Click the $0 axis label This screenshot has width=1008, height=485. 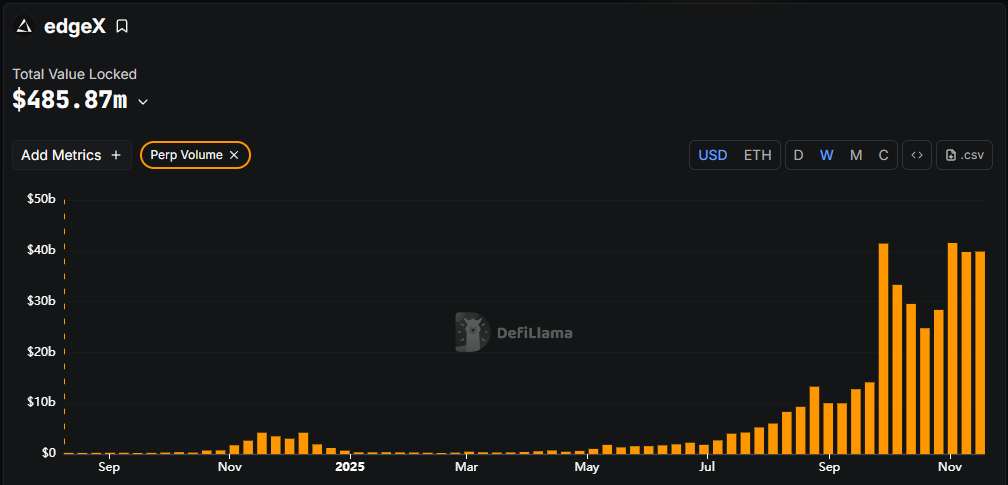tap(48, 453)
